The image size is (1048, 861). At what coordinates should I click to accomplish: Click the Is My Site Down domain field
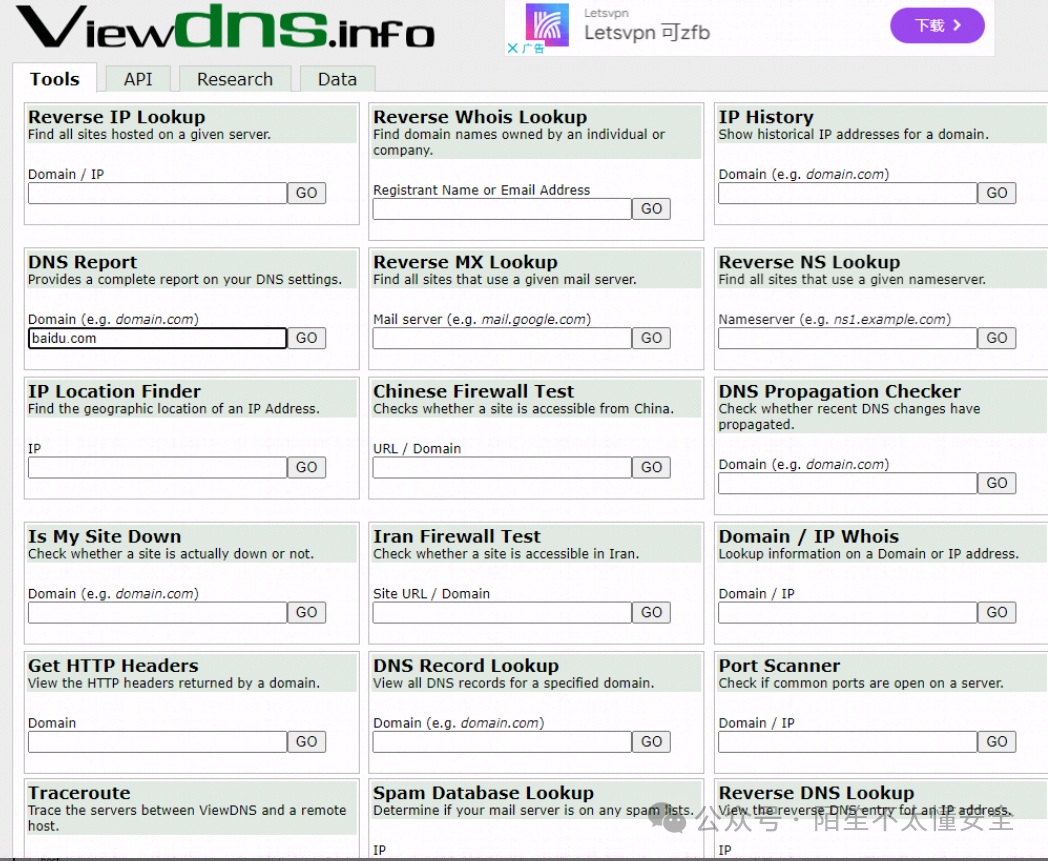pos(155,612)
